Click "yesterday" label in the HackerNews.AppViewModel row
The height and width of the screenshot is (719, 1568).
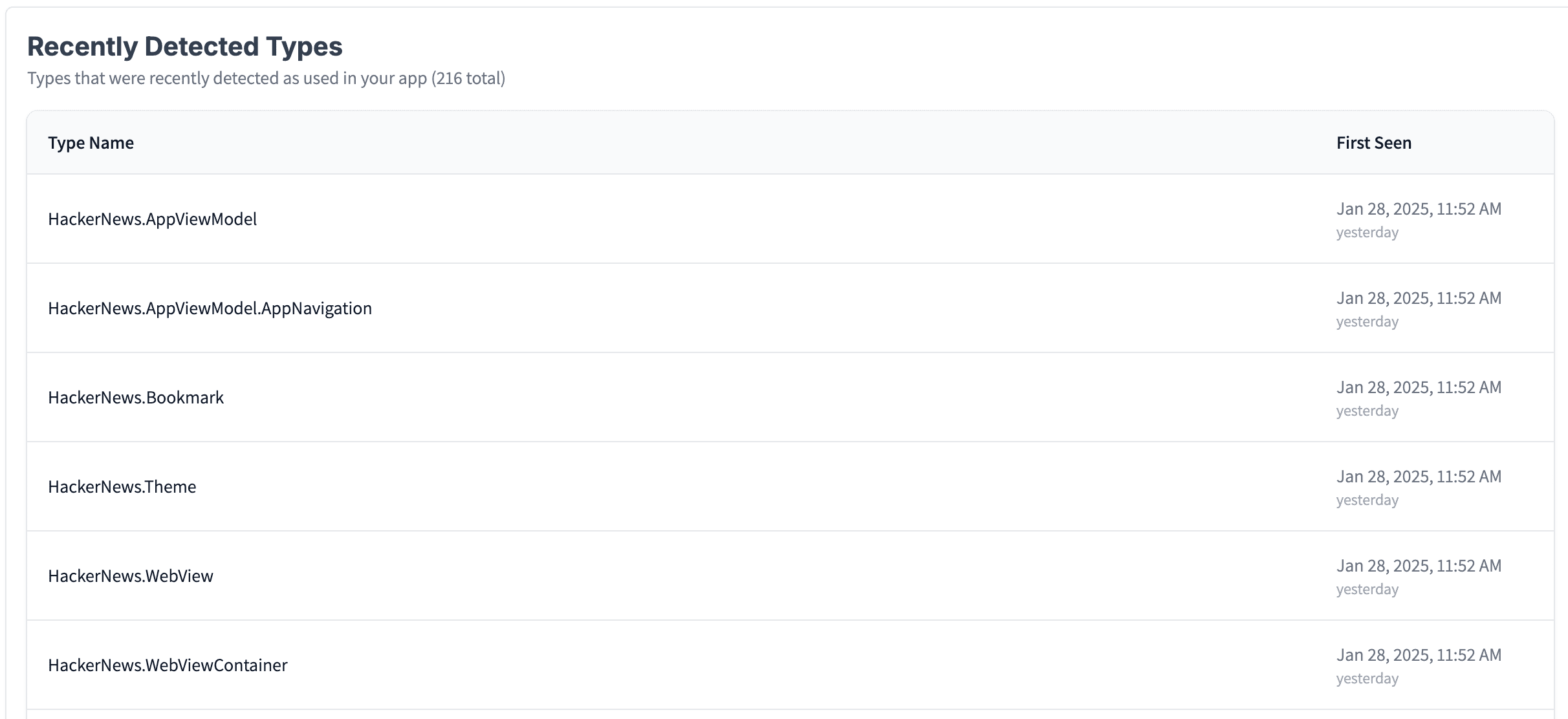click(1367, 232)
